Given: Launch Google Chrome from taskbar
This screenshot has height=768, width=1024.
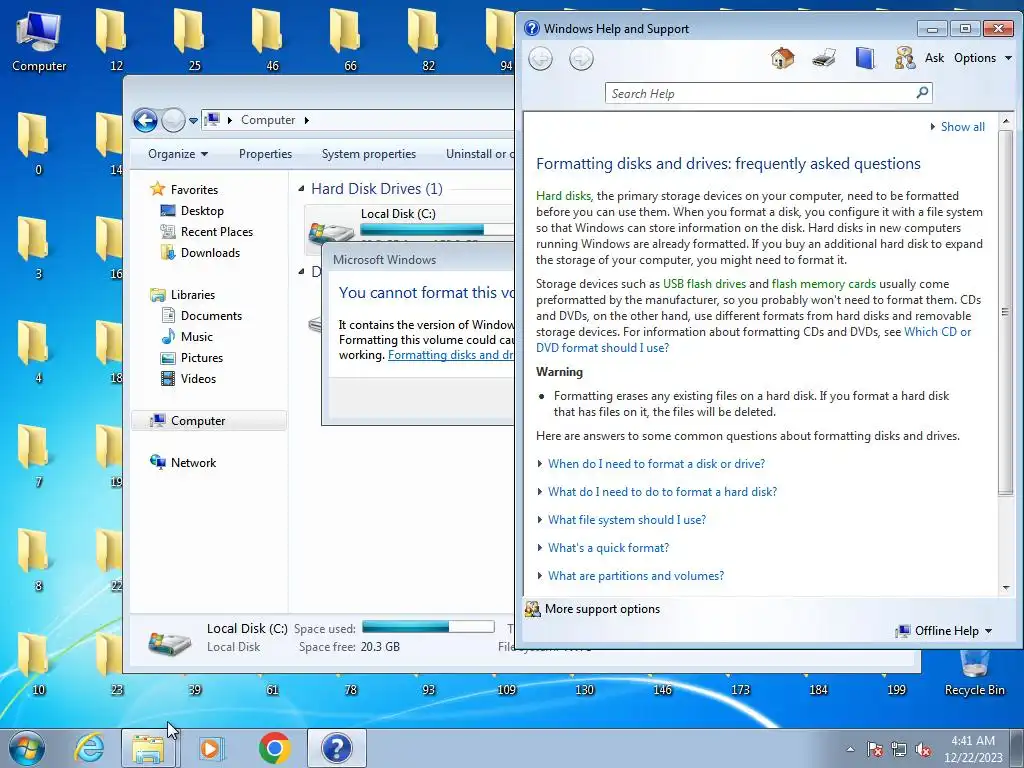Looking at the screenshot, I should coord(274,748).
